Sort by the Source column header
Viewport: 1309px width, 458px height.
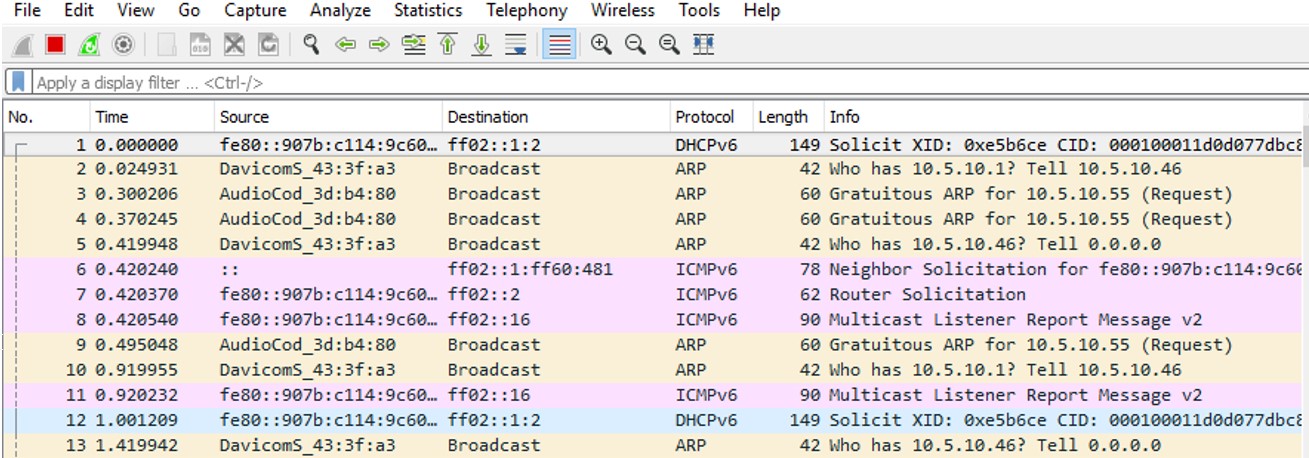tap(329, 117)
